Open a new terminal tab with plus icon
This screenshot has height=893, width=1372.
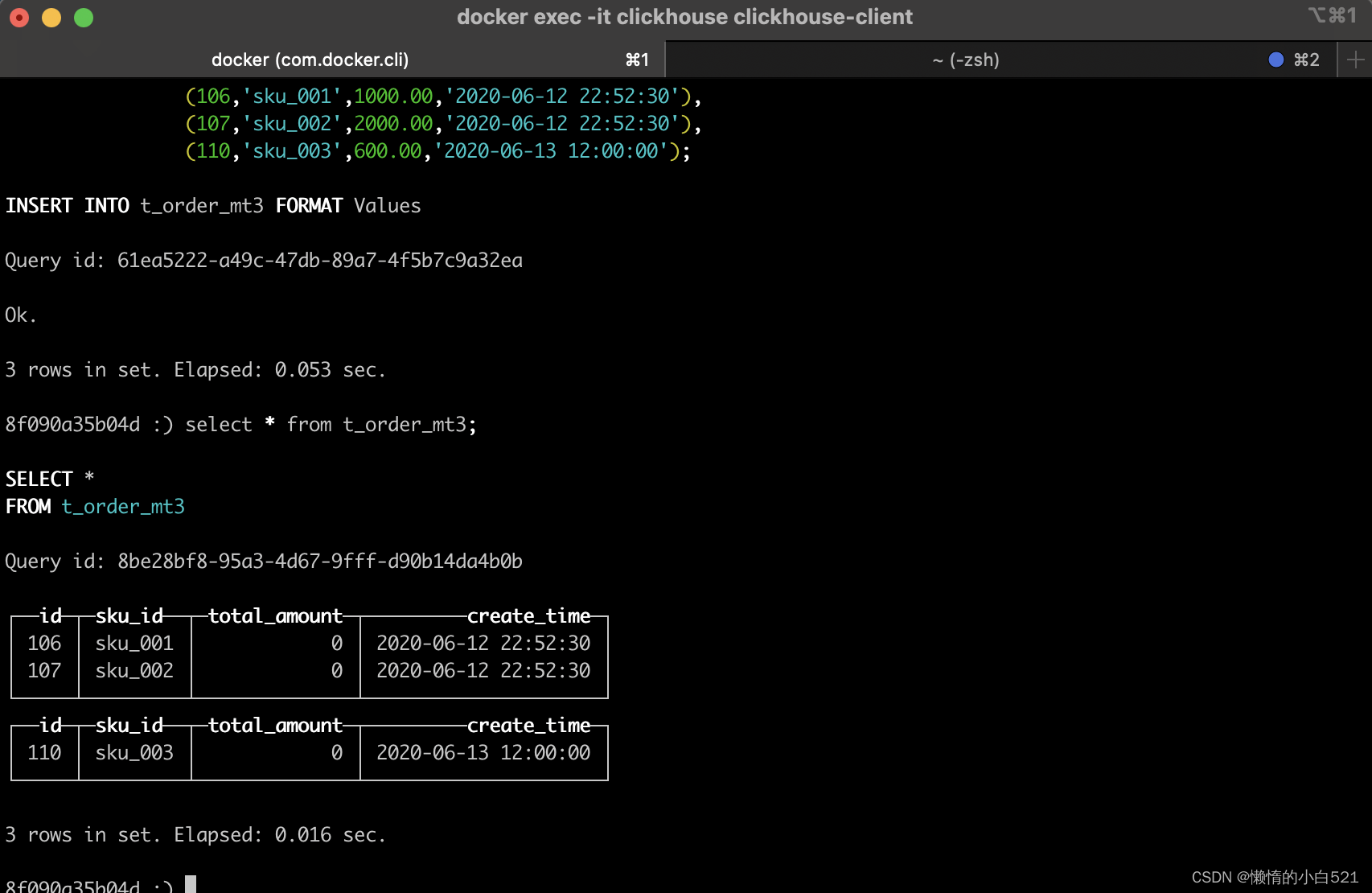click(1355, 60)
